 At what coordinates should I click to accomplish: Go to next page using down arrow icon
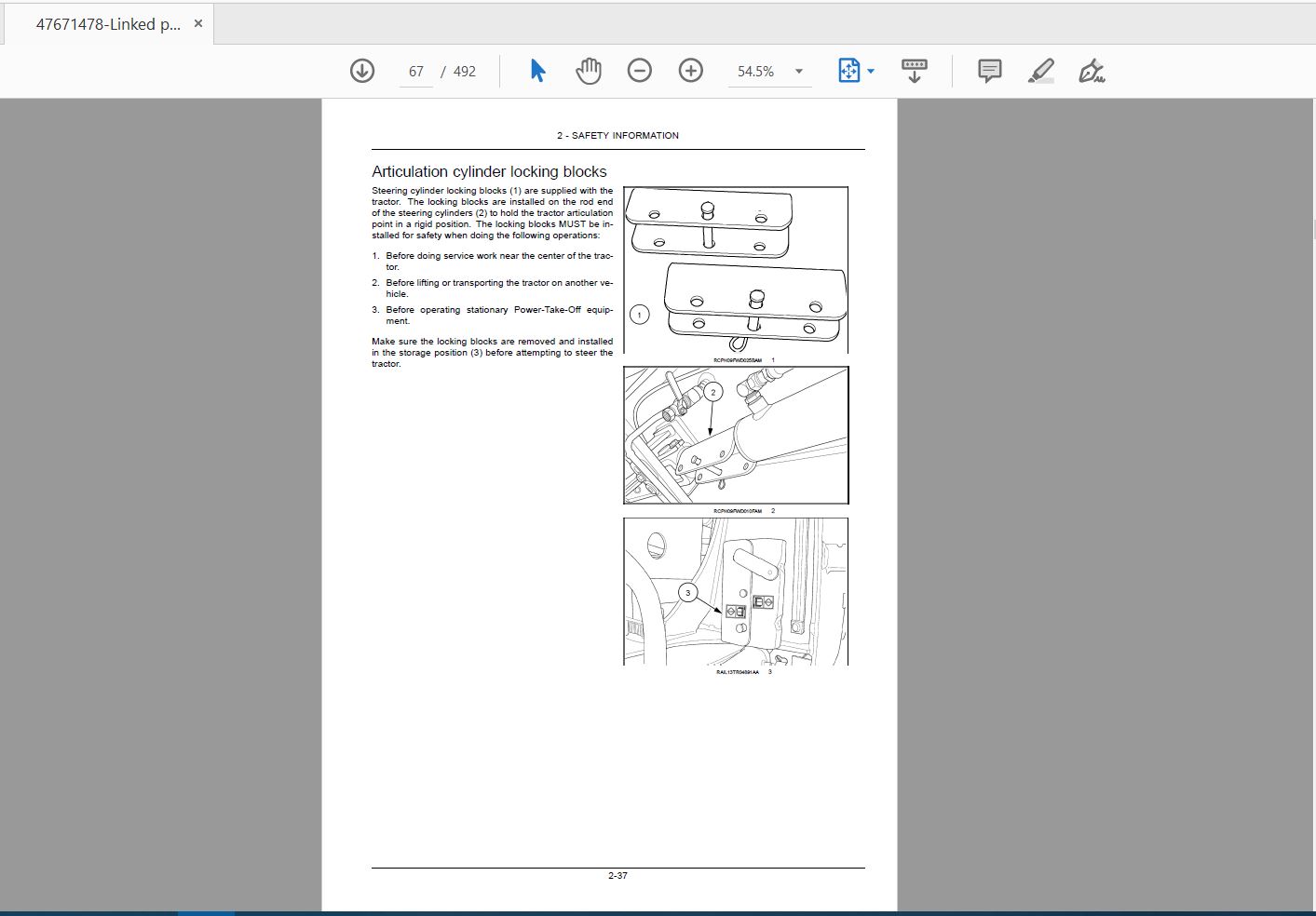362,71
